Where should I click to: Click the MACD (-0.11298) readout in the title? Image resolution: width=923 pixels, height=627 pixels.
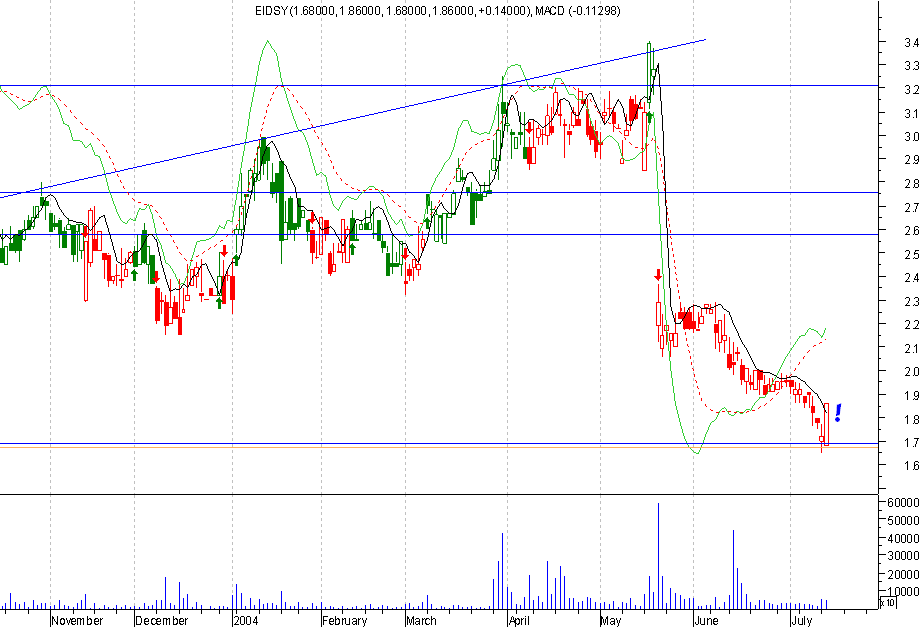577,10
